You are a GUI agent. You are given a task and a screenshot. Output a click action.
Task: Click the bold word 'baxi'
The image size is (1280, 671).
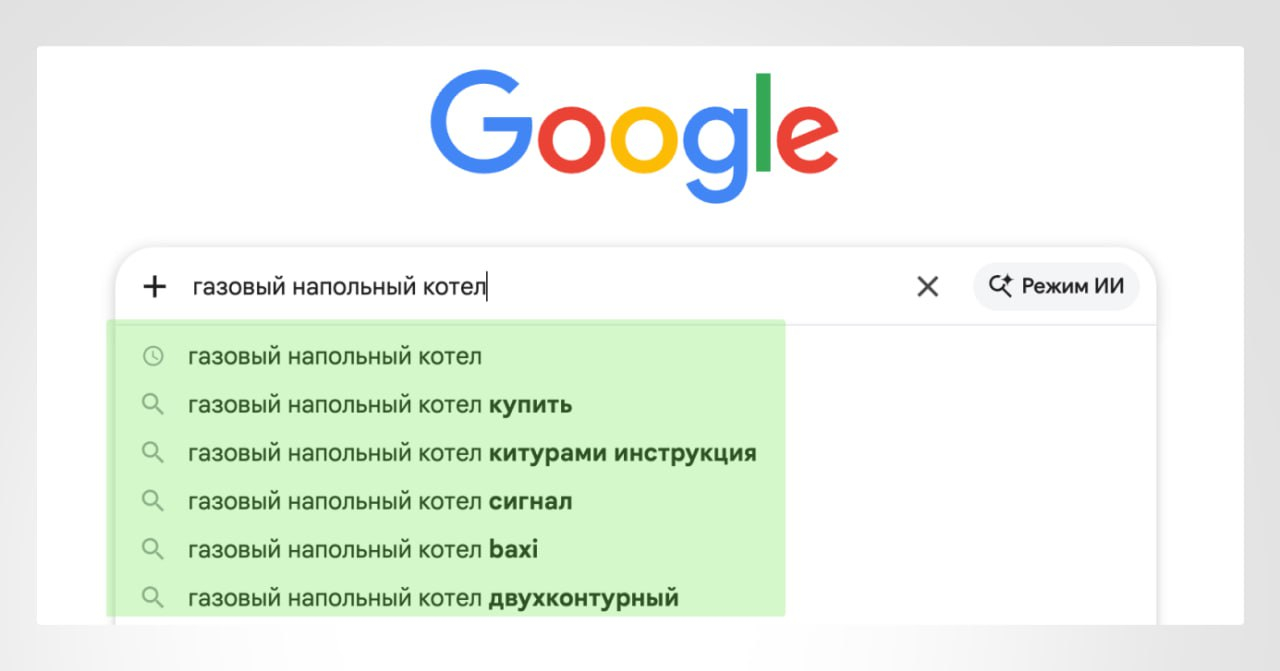[x=513, y=549]
